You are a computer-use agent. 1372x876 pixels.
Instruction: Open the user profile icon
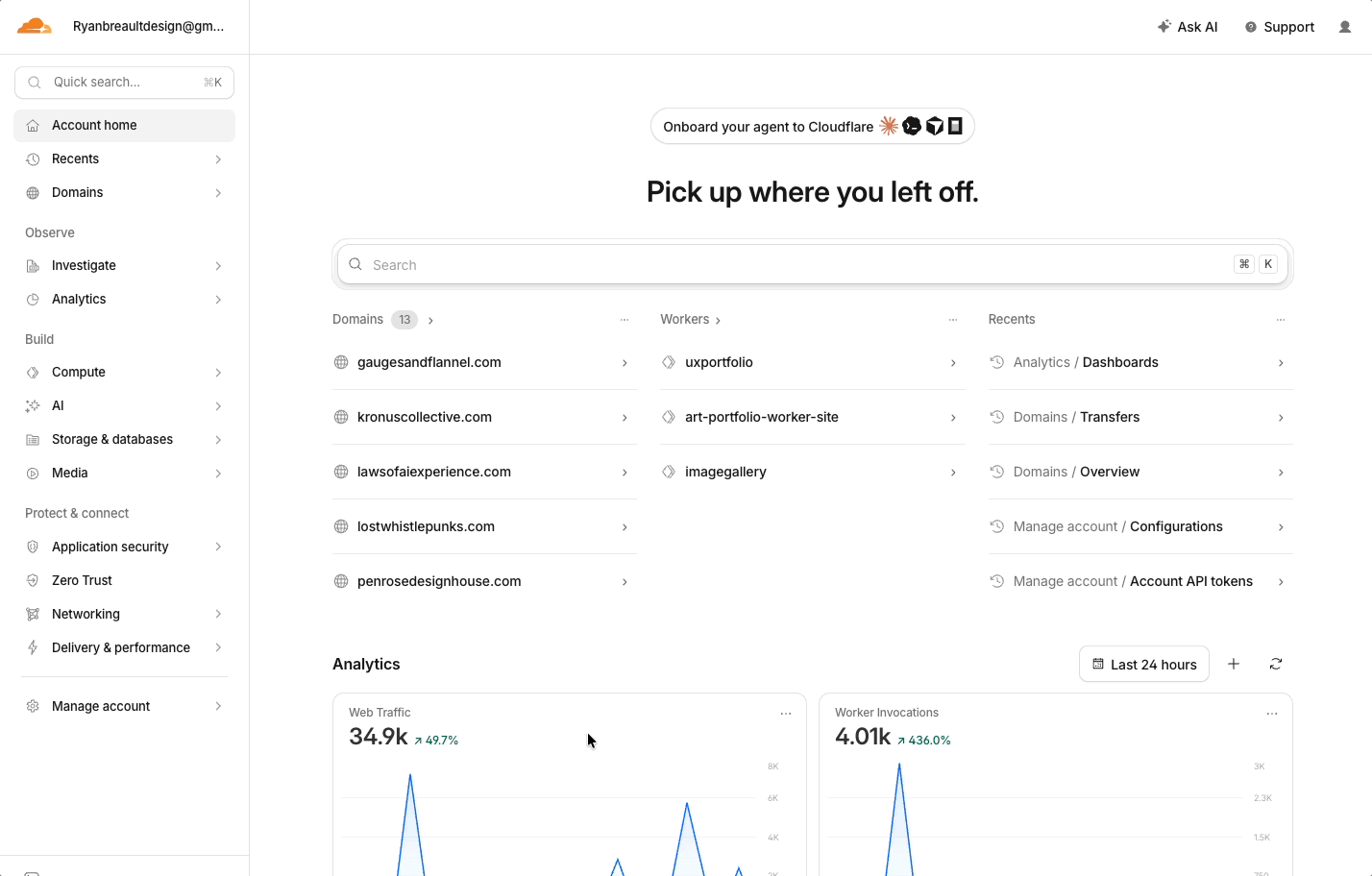[1345, 27]
